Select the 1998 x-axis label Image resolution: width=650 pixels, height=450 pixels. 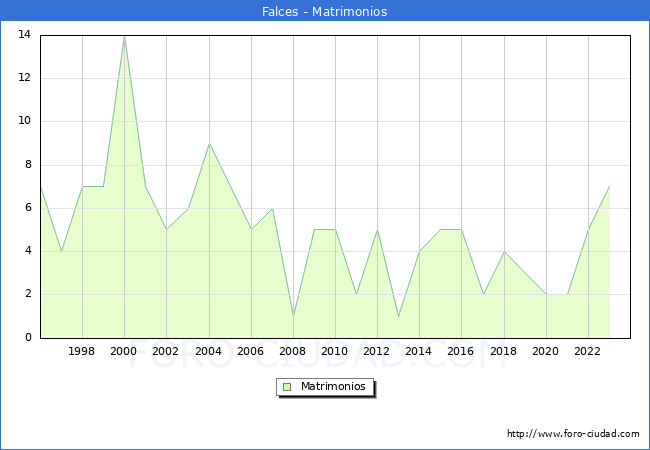tap(82, 351)
